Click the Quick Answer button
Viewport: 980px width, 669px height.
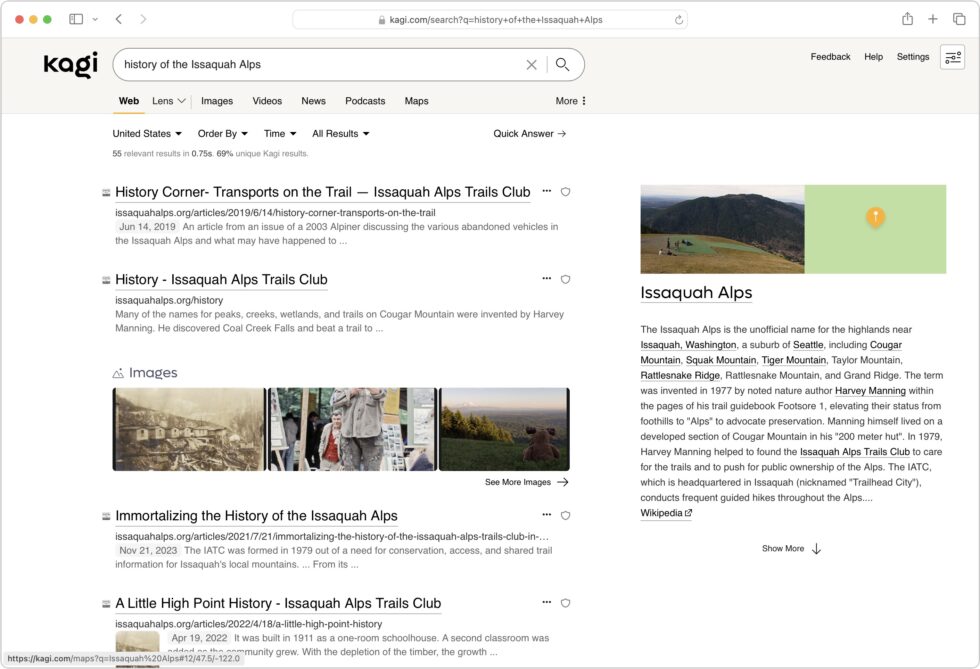530,133
